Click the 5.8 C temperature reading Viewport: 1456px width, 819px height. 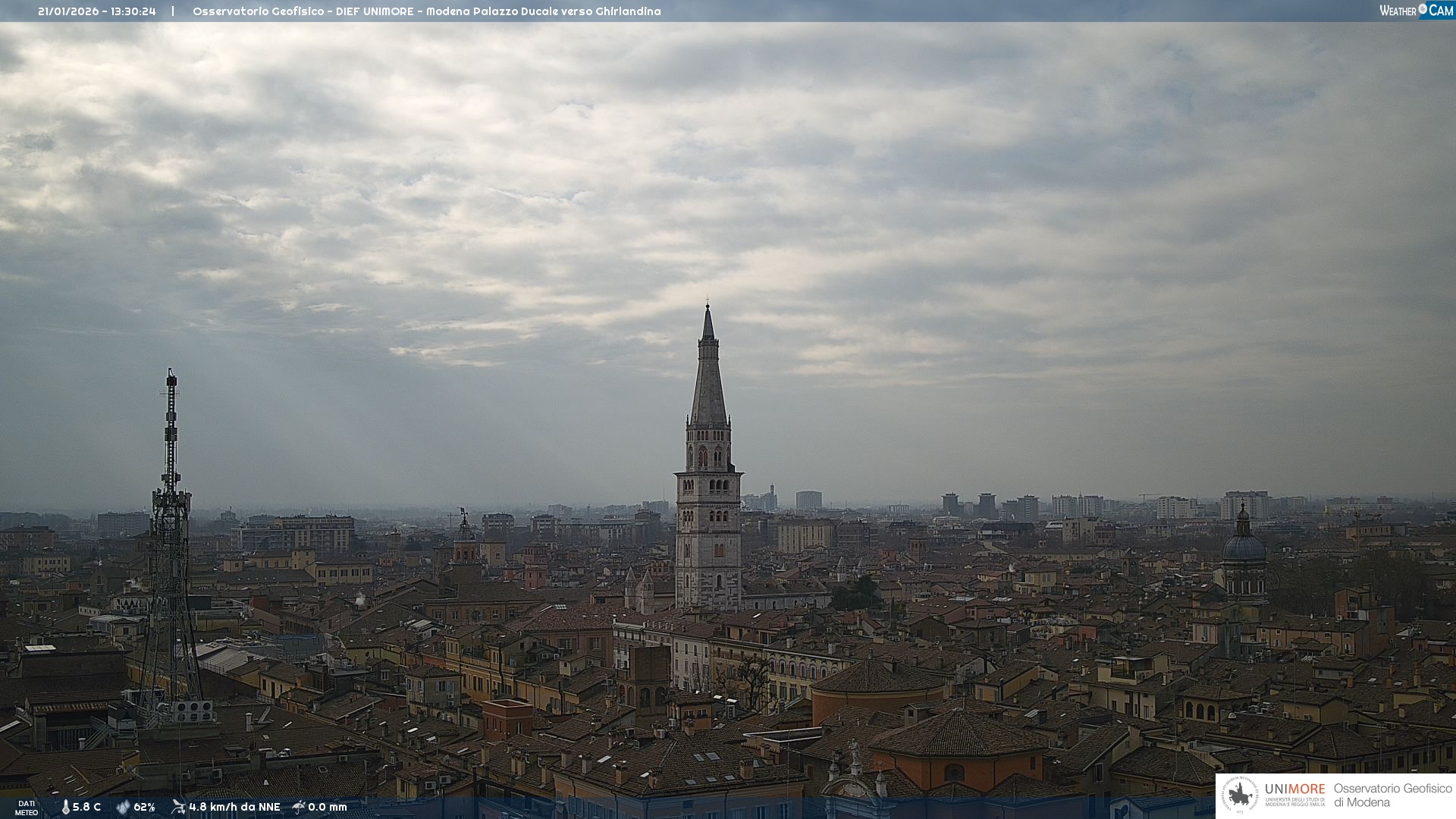[x=86, y=807]
